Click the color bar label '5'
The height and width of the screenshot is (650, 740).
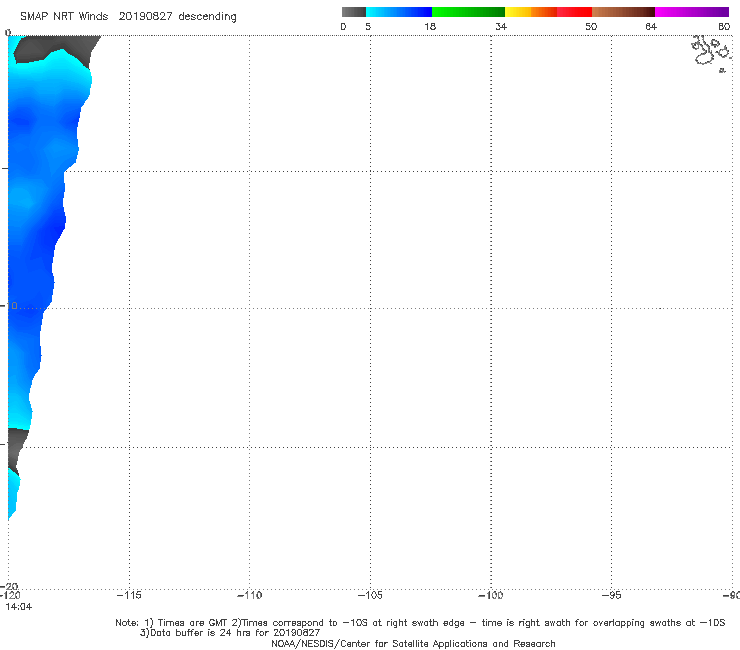(368, 27)
